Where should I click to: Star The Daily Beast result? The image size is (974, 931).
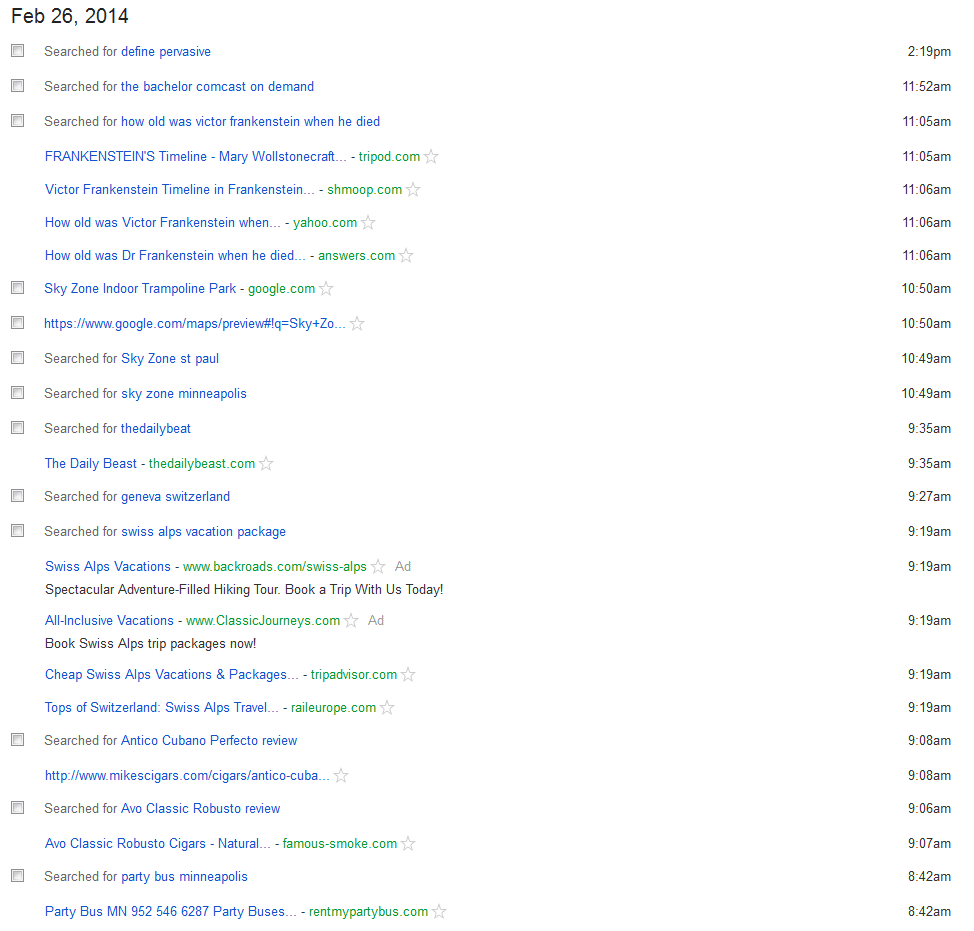266,463
